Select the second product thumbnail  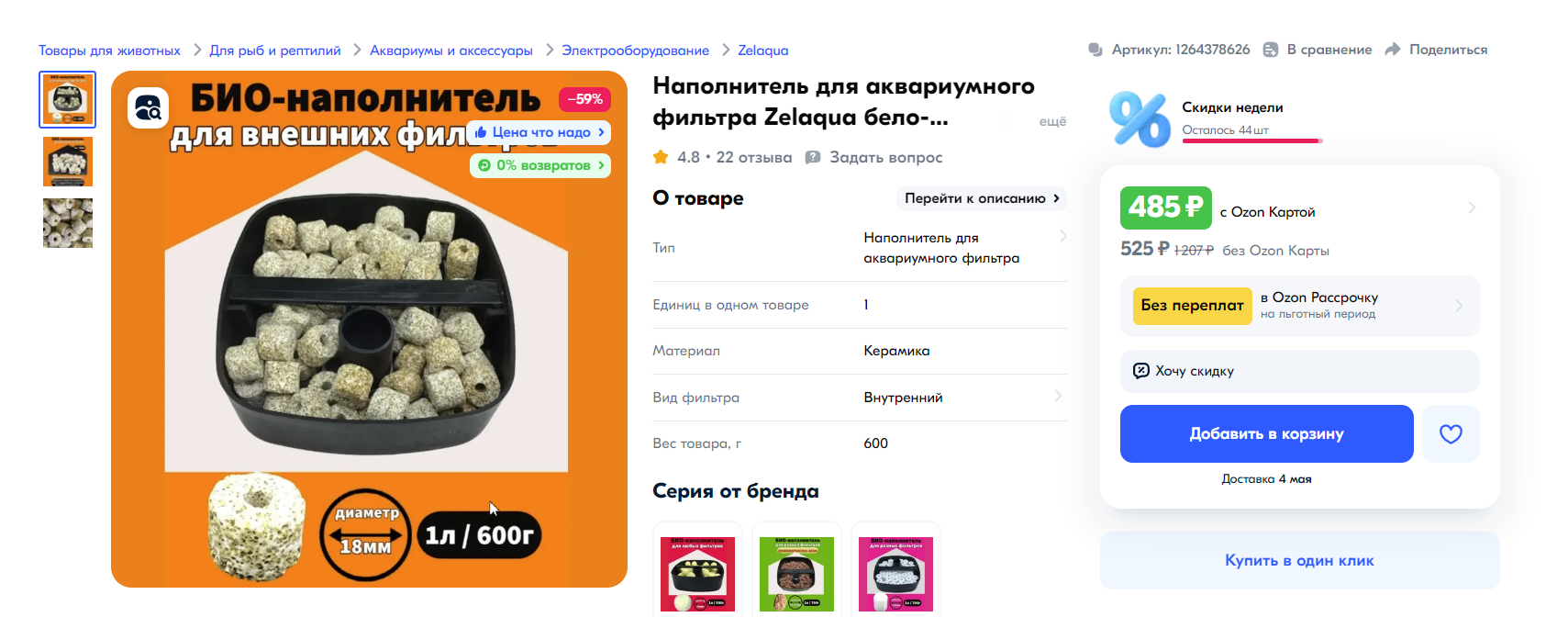pyautogui.click(x=68, y=162)
